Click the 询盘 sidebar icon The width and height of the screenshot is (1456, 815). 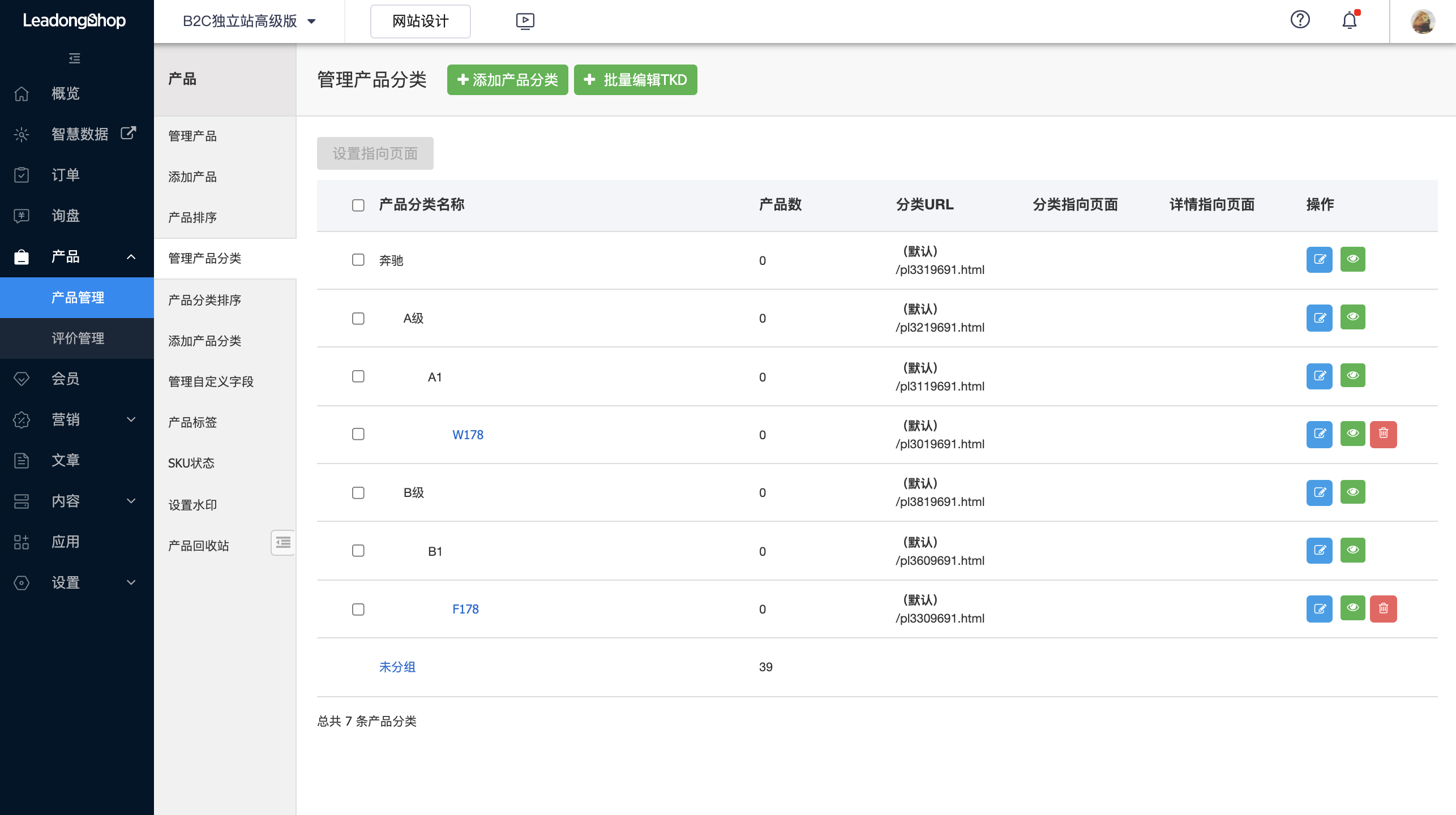21,216
